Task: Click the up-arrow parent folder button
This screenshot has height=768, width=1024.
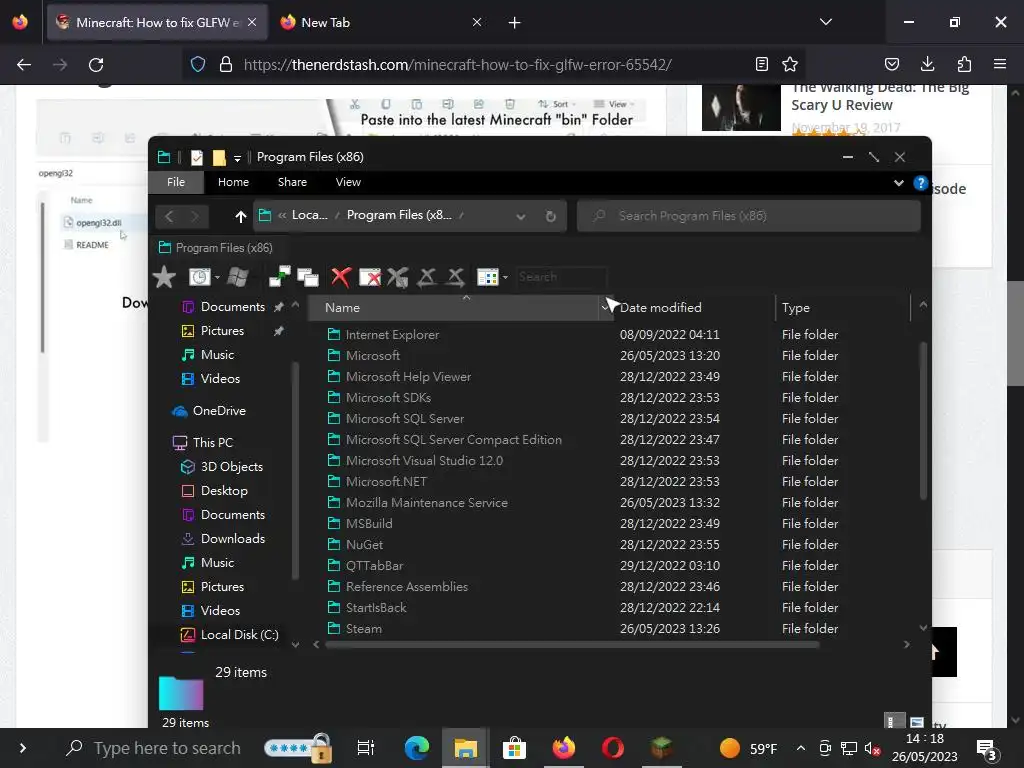Action: (240, 216)
